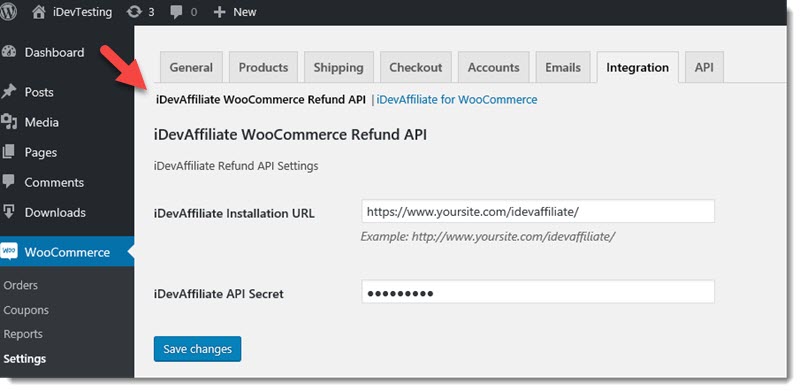The height and width of the screenshot is (391, 800).
Task: Go to Dashboard in sidebar
Action: click(55, 52)
